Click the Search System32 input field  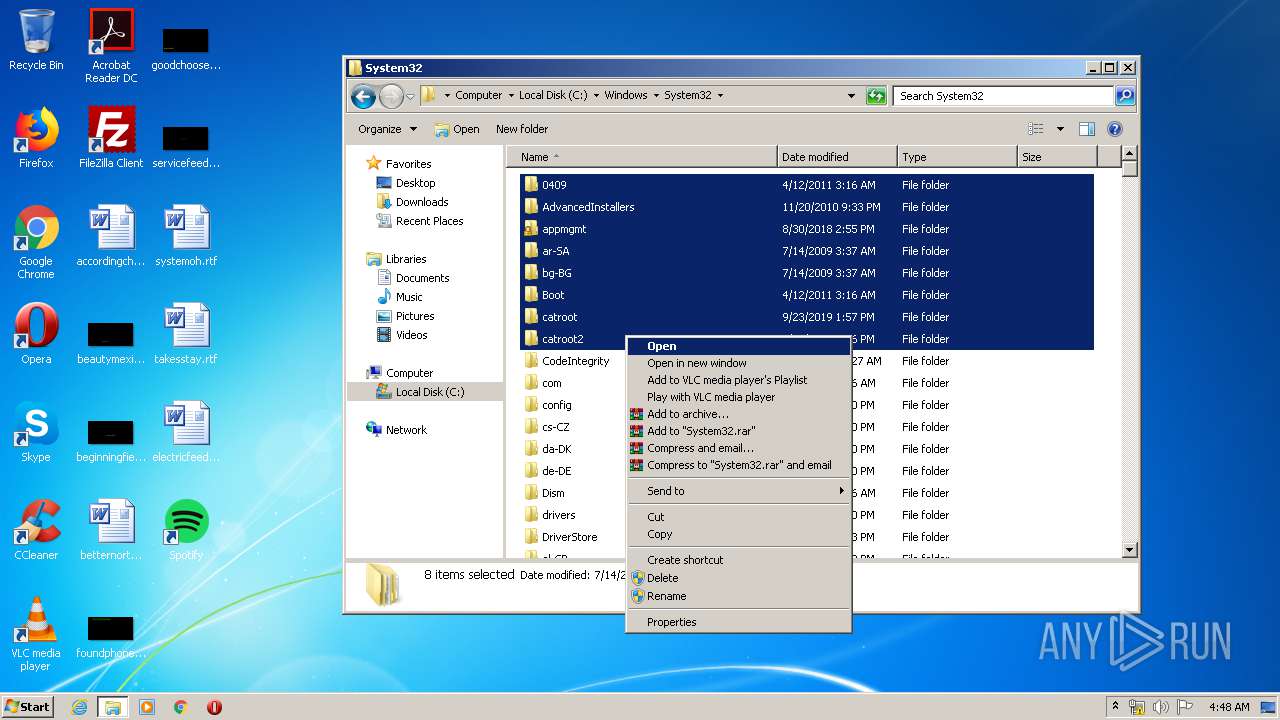tap(1003, 96)
